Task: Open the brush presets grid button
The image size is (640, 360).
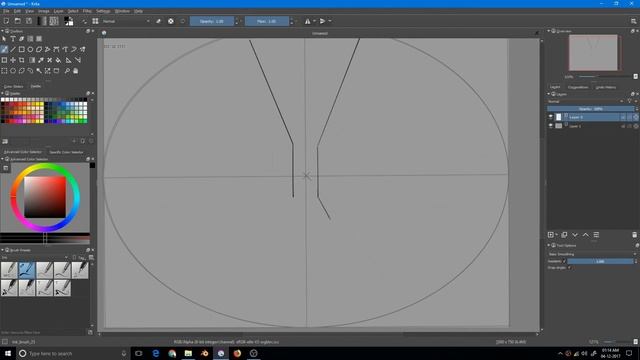Action: [x=95, y=21]
